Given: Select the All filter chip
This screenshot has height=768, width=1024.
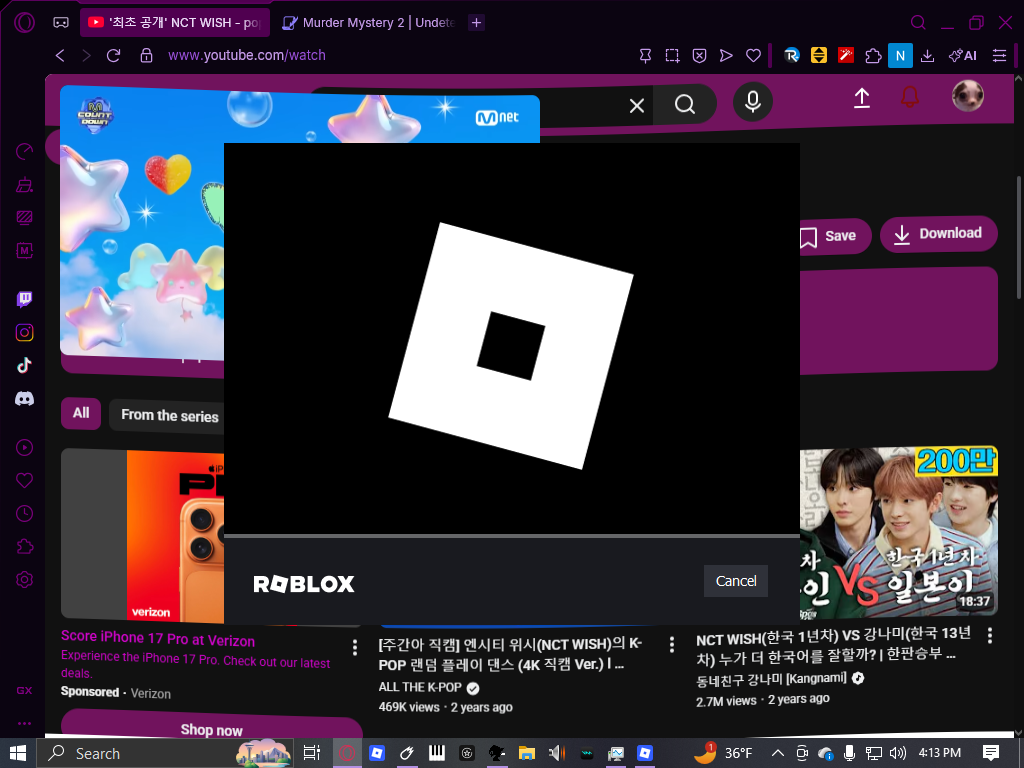Looking at the screenshot, I should pyautogui.click(x=81, y=413).
